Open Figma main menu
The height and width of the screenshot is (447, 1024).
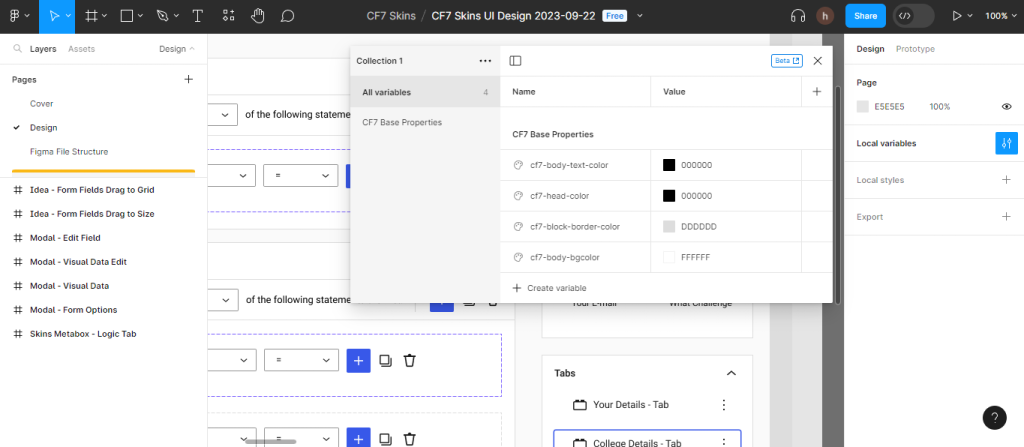pyautogui.click(x=19, y=16)
